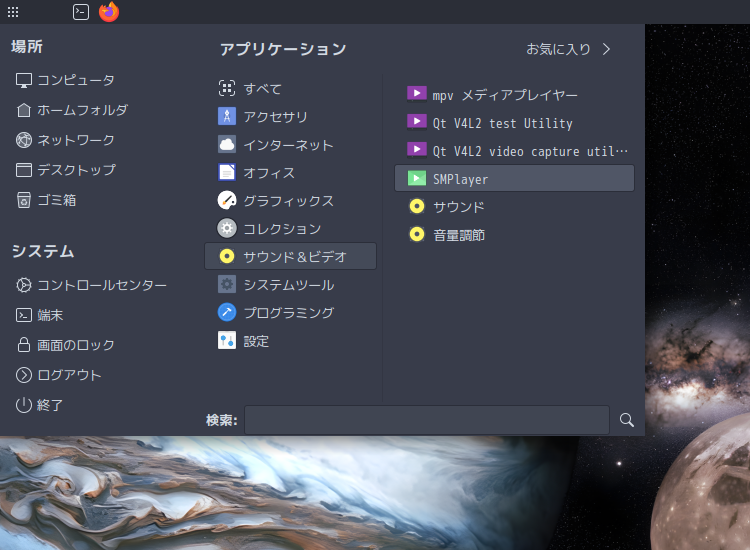Launch SMPlayer
Viewport: 750px width, 550px height.
click(x=514, y=178)
